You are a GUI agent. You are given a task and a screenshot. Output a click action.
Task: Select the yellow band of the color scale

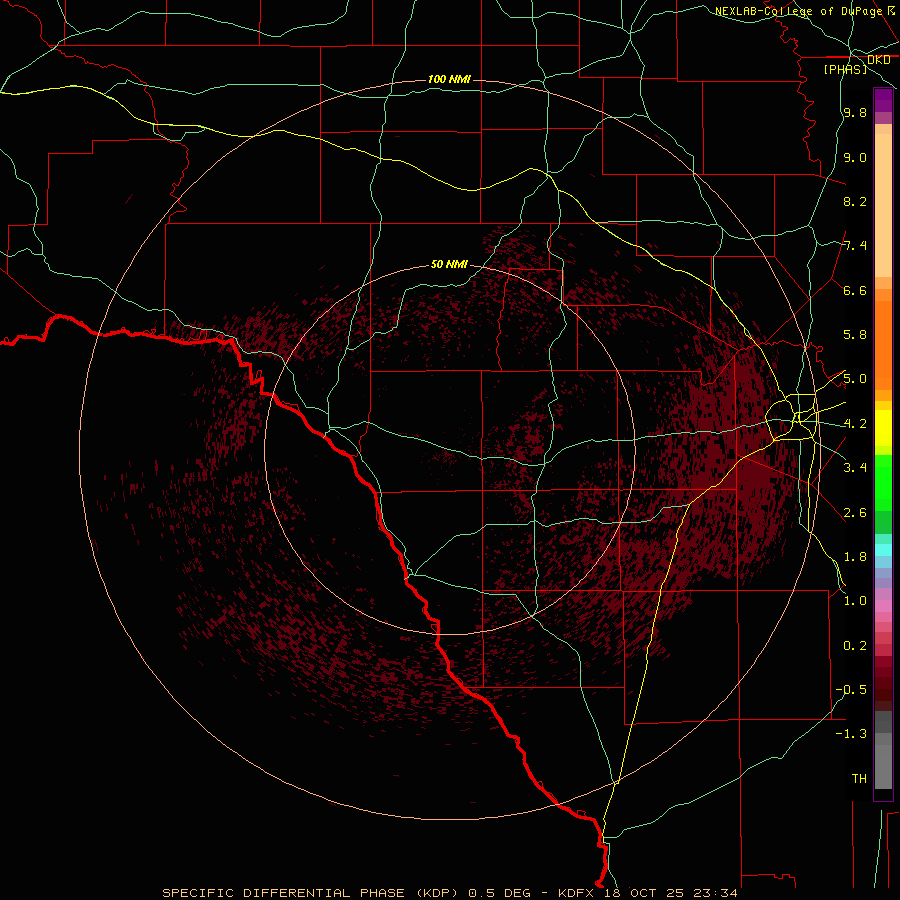pyautogui.click(x=883, y=428)
